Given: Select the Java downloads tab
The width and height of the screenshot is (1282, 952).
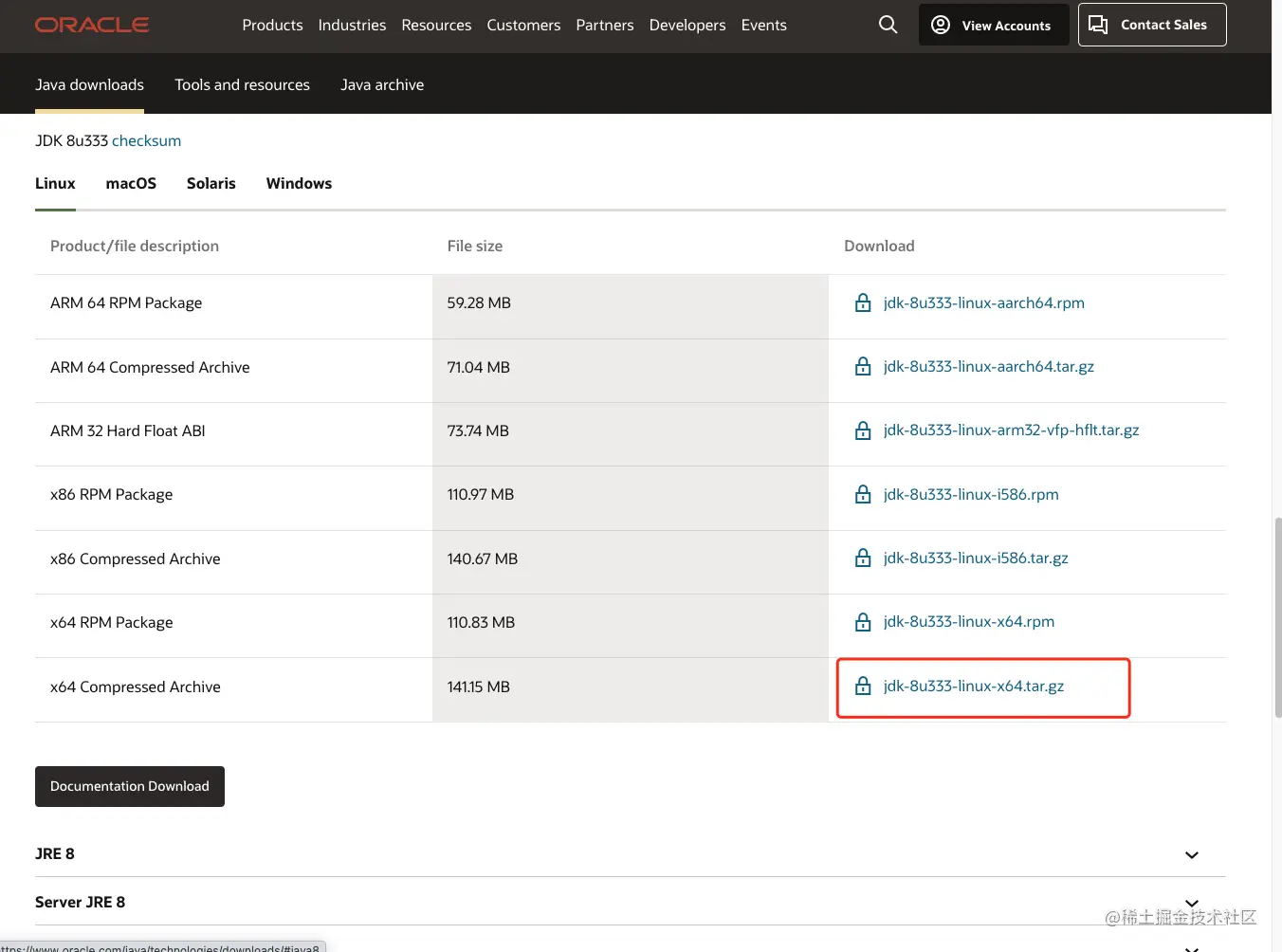Looking at the screenshot, I should pos(89,84).
